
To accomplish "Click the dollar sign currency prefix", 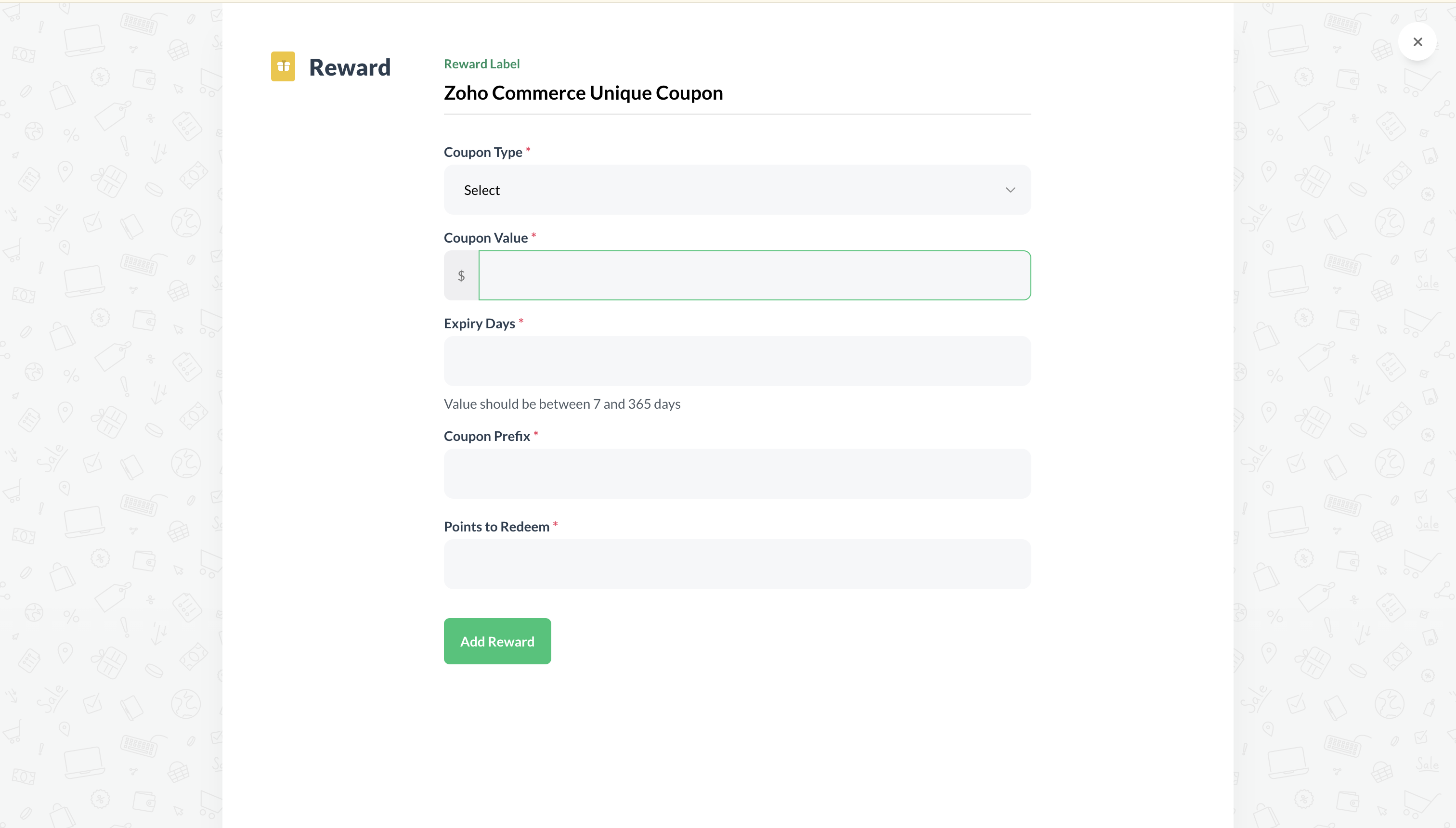I will (x=461, y=276).
